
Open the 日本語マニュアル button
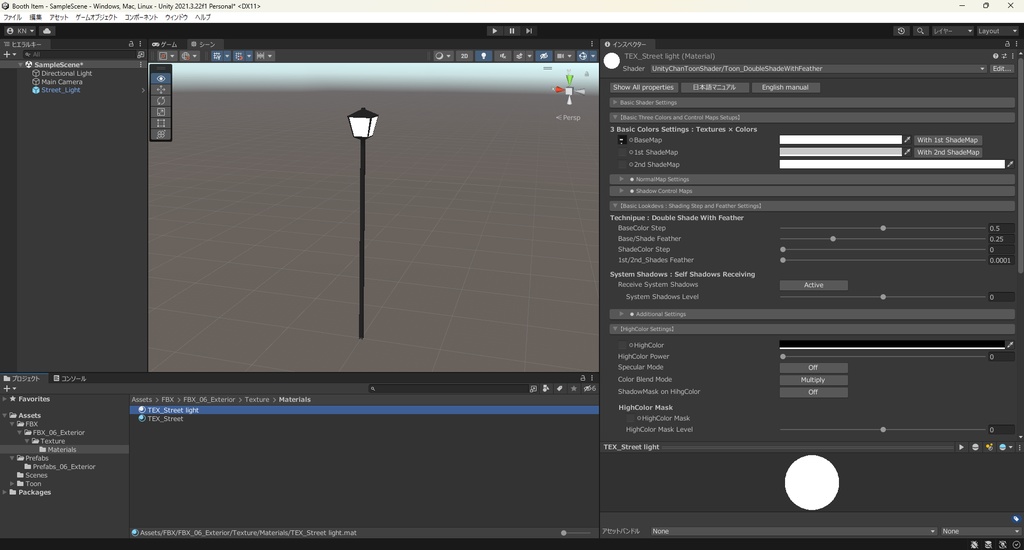click(x=714, y=87)
